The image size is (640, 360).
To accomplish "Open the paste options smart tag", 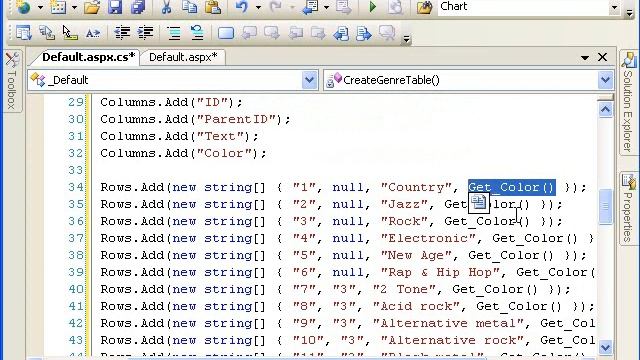I will [478, 203].
